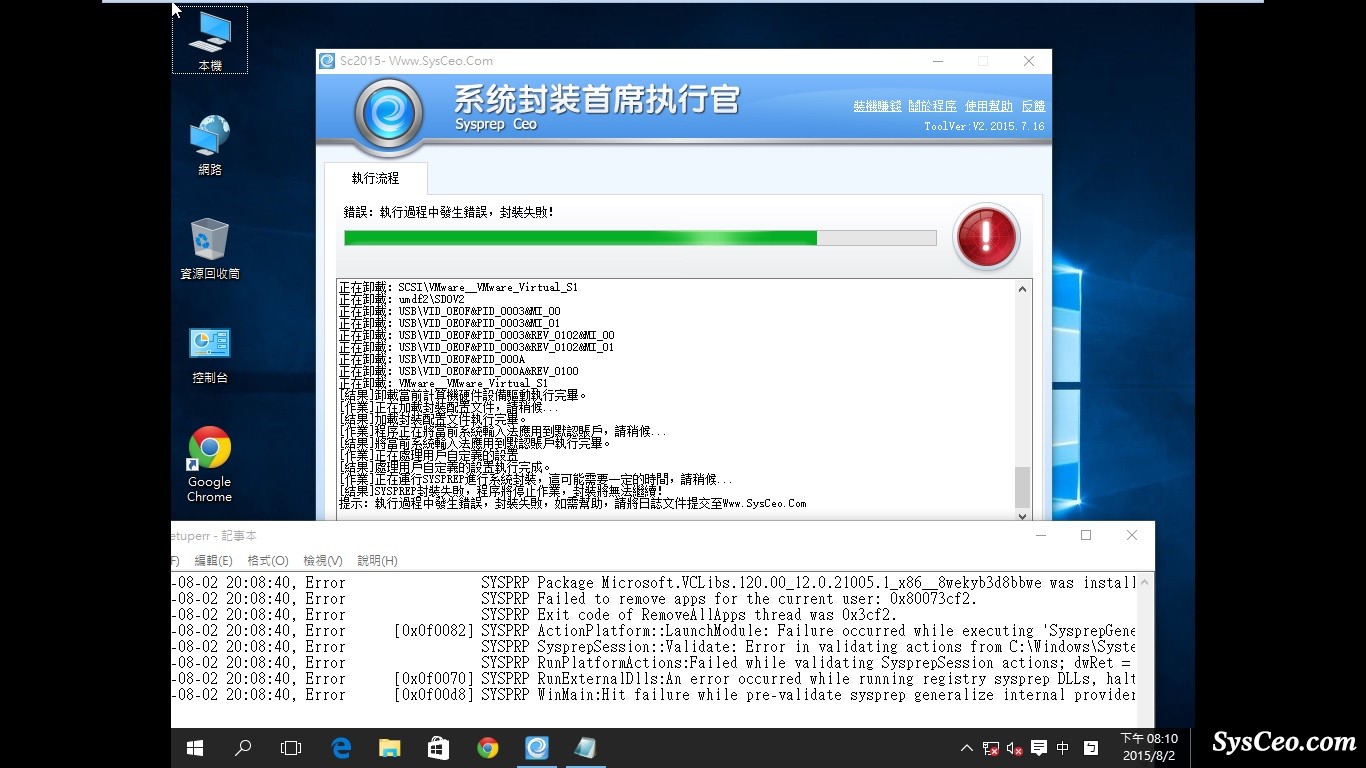Open Notepad 說明(H) menu
Screen dimensions: 1366x768
[377, 561]
